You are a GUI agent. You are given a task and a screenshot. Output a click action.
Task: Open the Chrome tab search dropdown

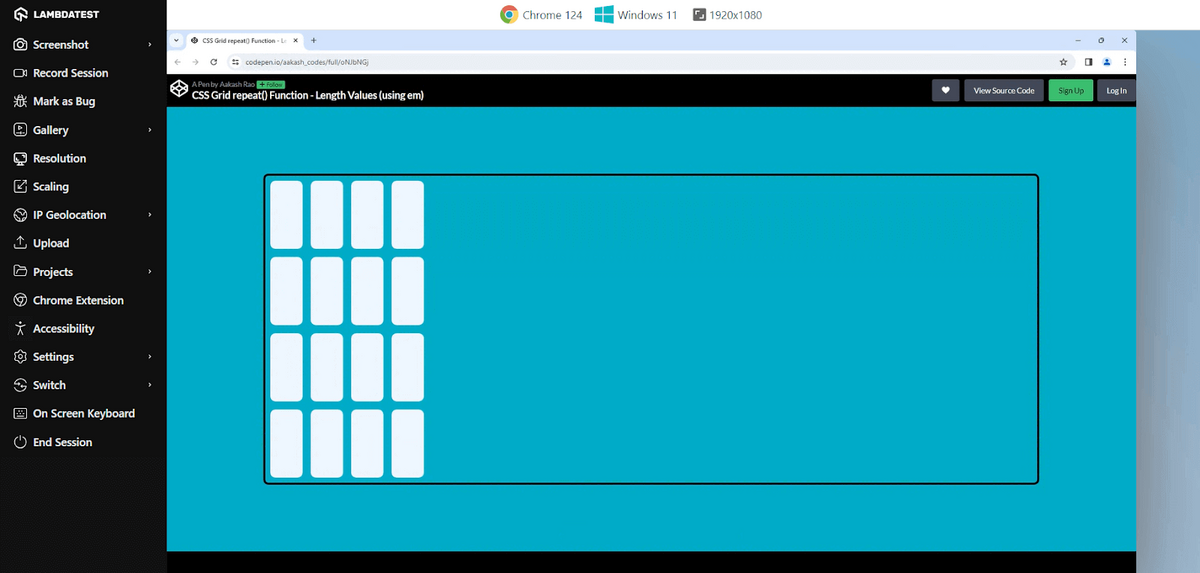click(x=177, y=40)
